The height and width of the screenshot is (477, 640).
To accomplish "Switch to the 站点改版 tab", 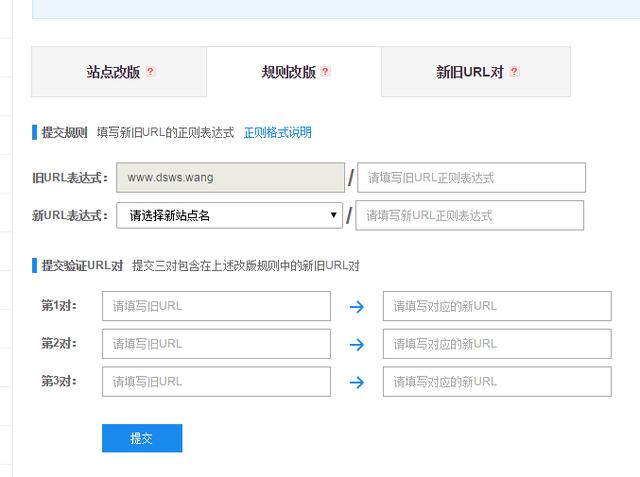I will 113,72.
